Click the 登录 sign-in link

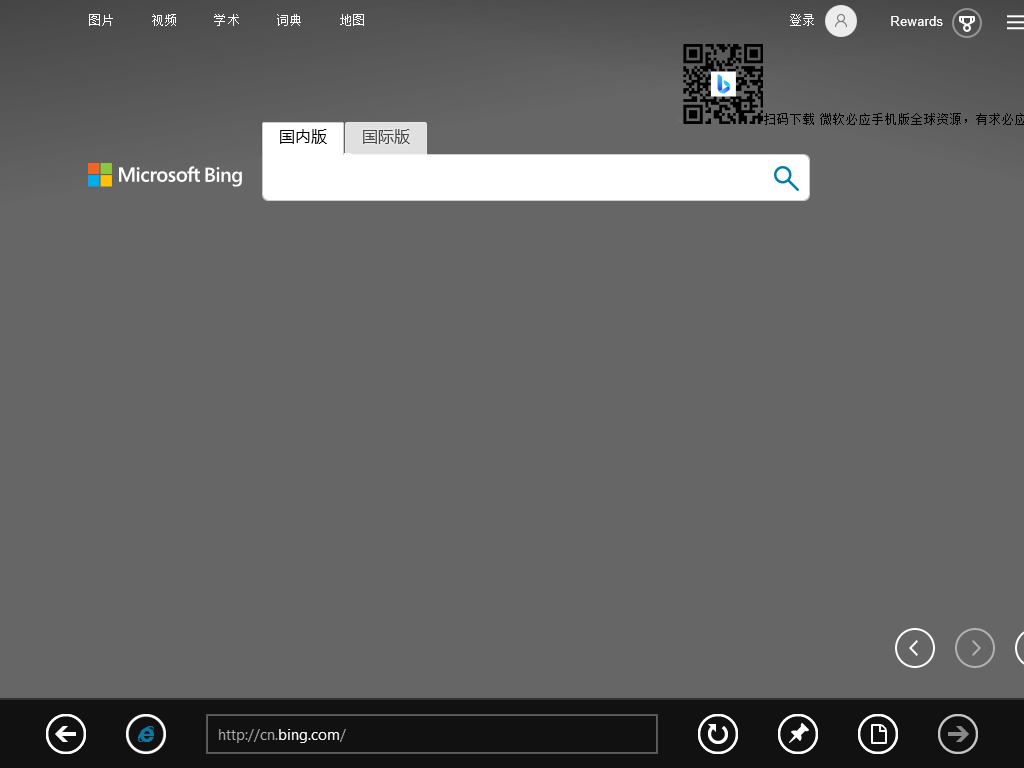point(801,21)
